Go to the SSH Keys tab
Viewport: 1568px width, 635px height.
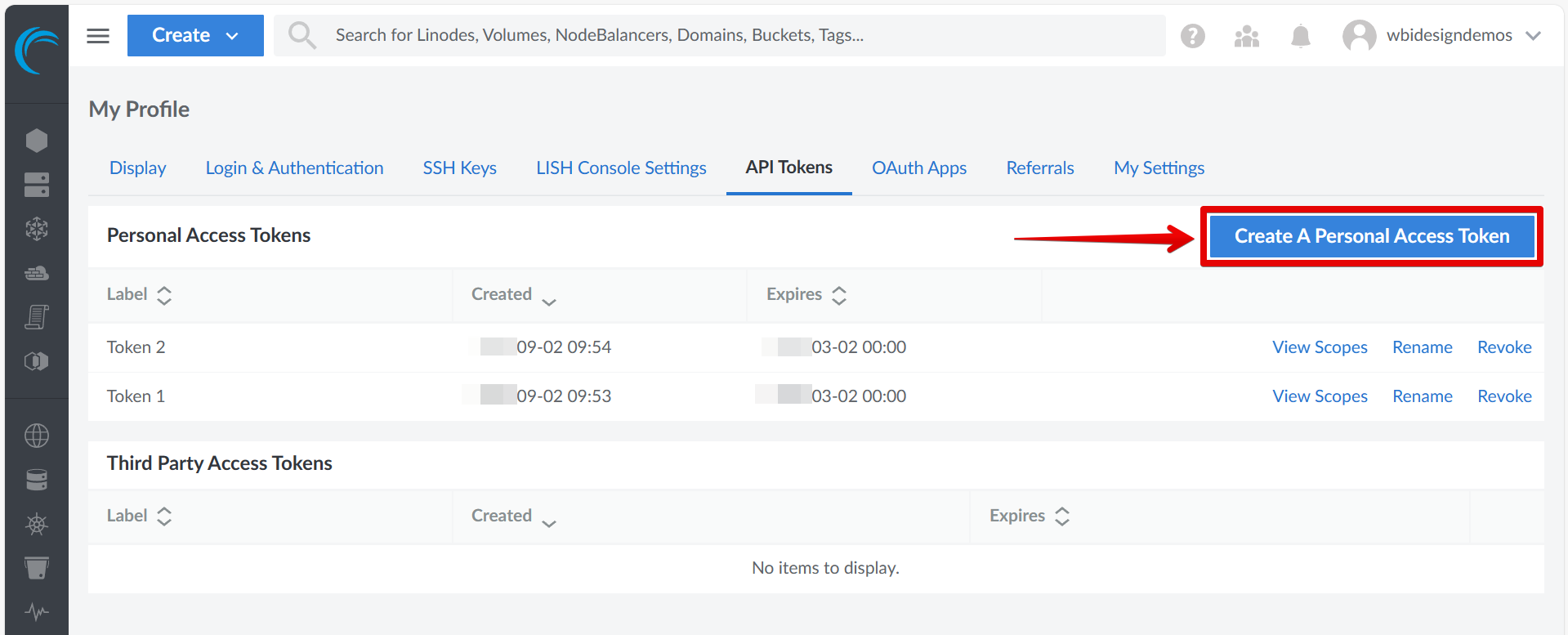460,168
